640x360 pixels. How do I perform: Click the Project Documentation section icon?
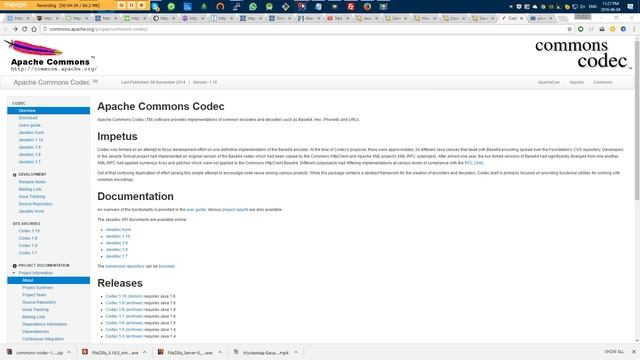pos(15,266)
